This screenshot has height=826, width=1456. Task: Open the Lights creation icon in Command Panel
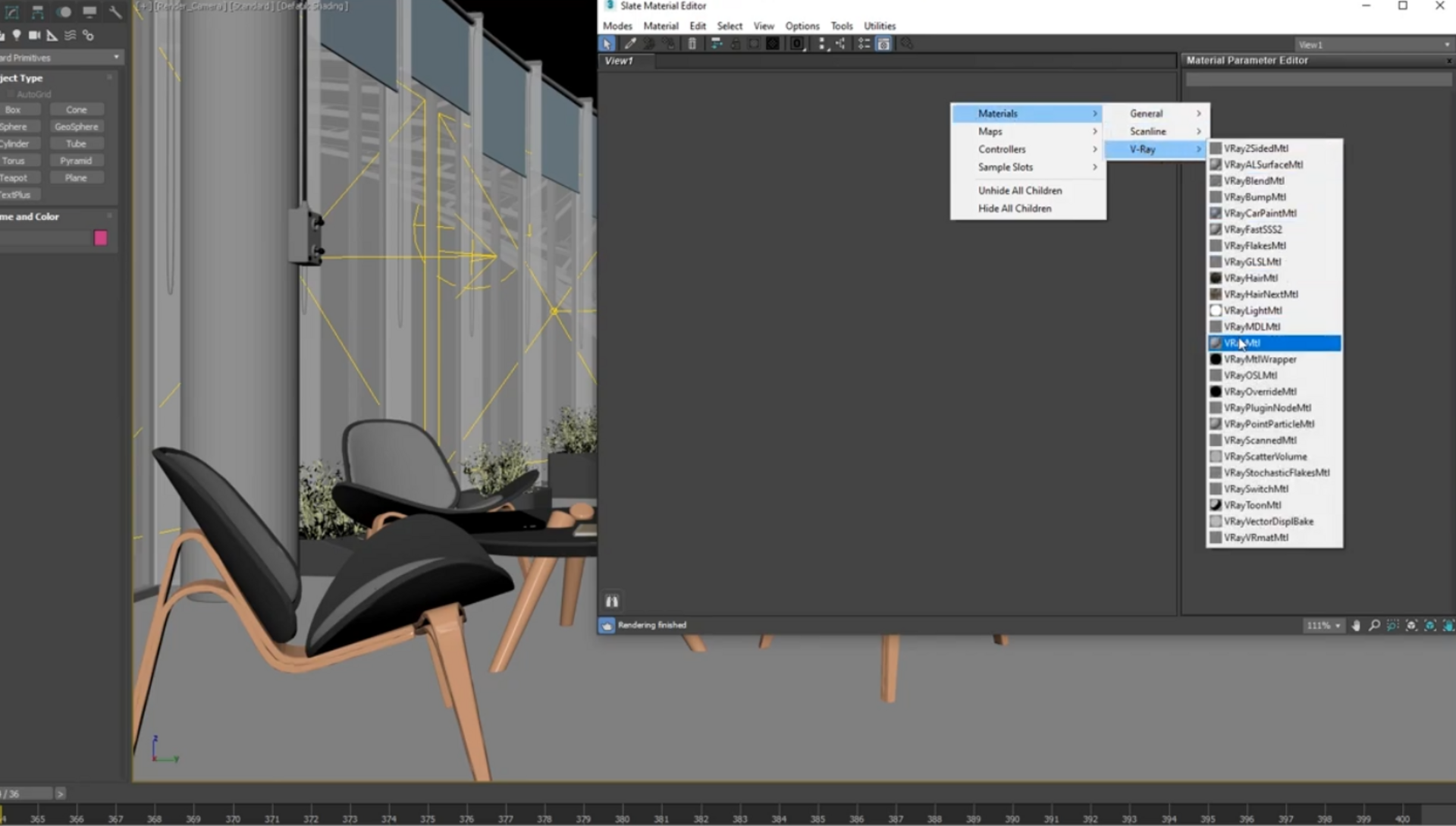(x=17, y=35)
